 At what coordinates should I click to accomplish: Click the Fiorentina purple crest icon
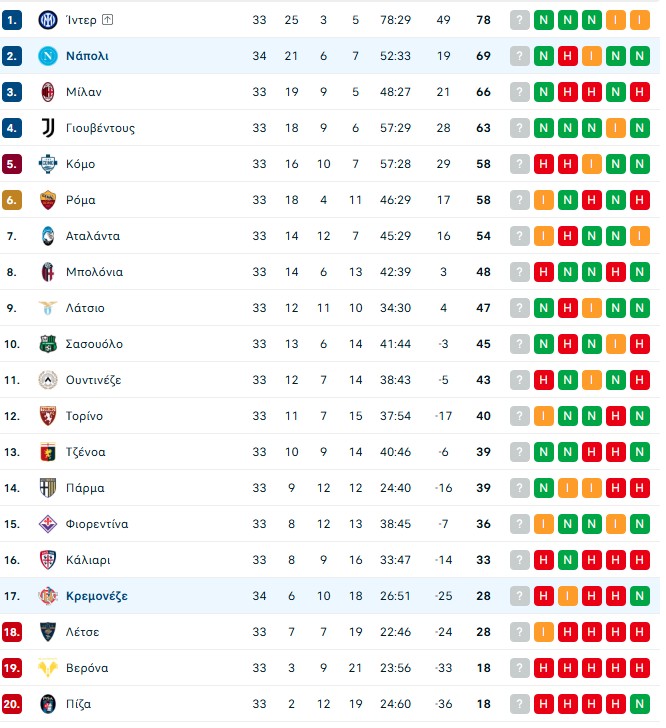point(48,524)
